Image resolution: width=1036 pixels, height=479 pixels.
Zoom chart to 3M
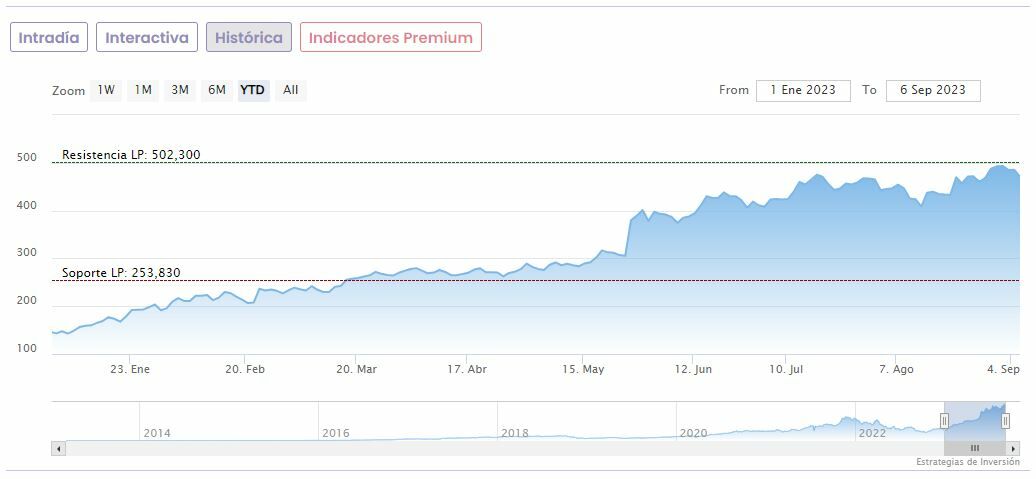coord(180,90)
